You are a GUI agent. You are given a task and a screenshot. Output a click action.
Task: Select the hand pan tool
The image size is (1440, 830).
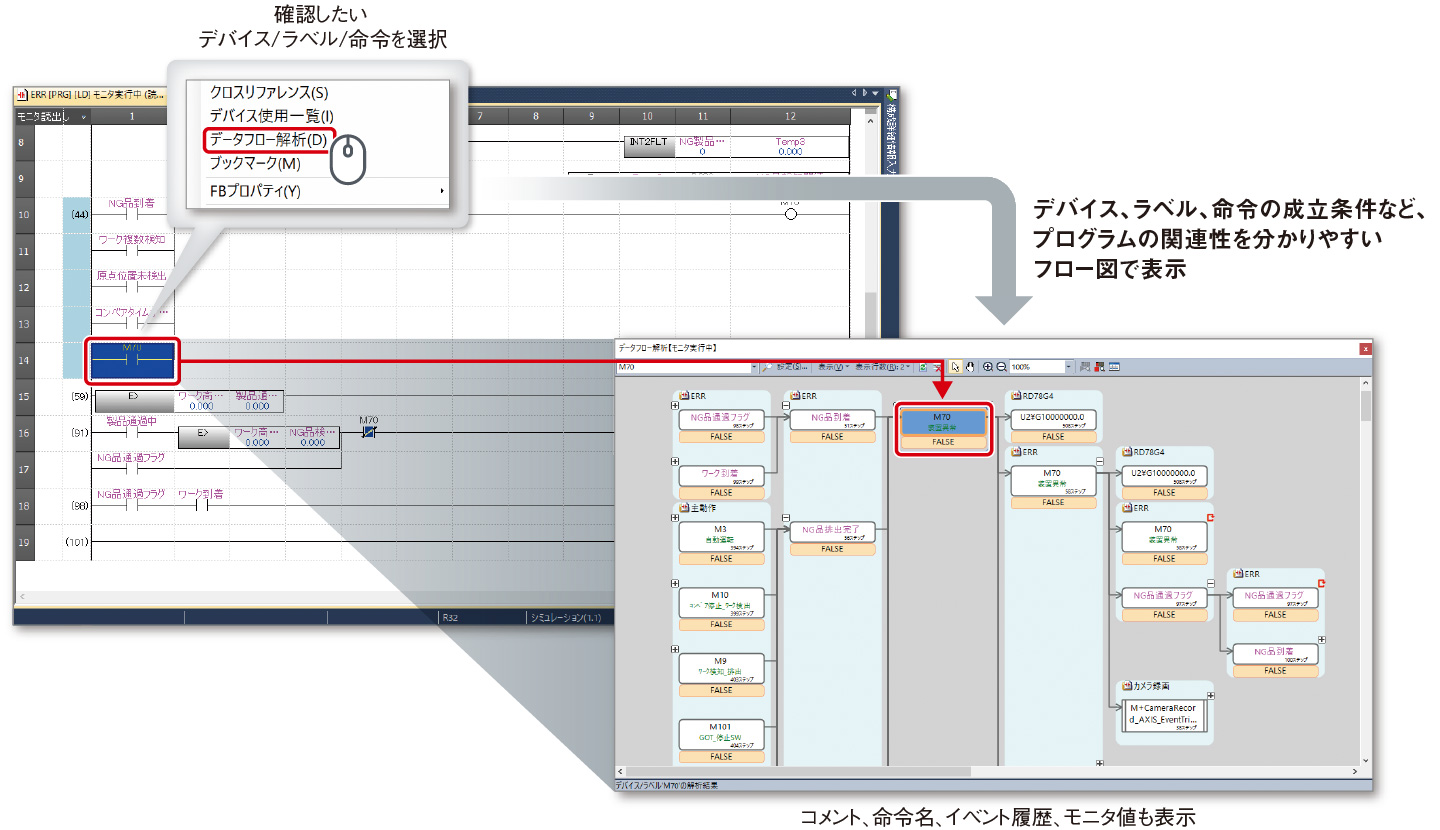coord(968,367)
